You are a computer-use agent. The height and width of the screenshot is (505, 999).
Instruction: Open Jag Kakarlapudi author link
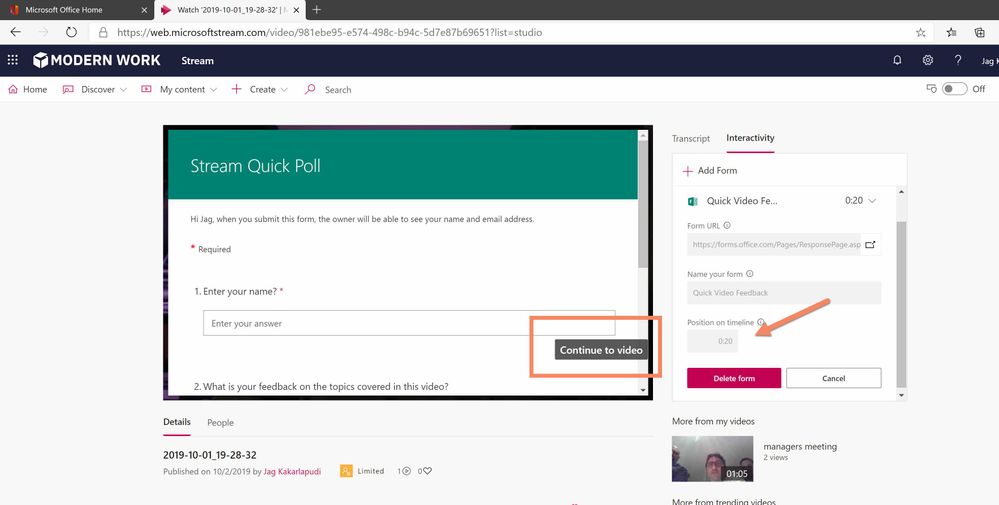tap(292, 471)
